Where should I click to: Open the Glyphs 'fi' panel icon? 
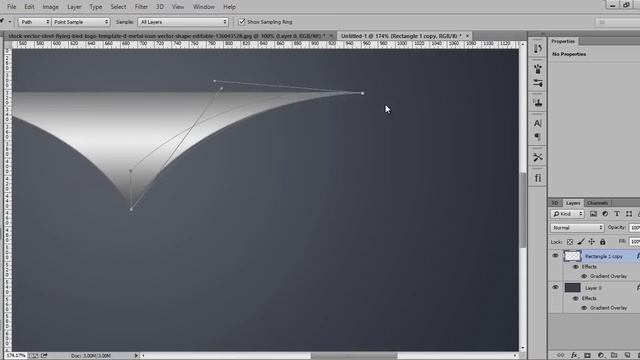pos(538,178)
